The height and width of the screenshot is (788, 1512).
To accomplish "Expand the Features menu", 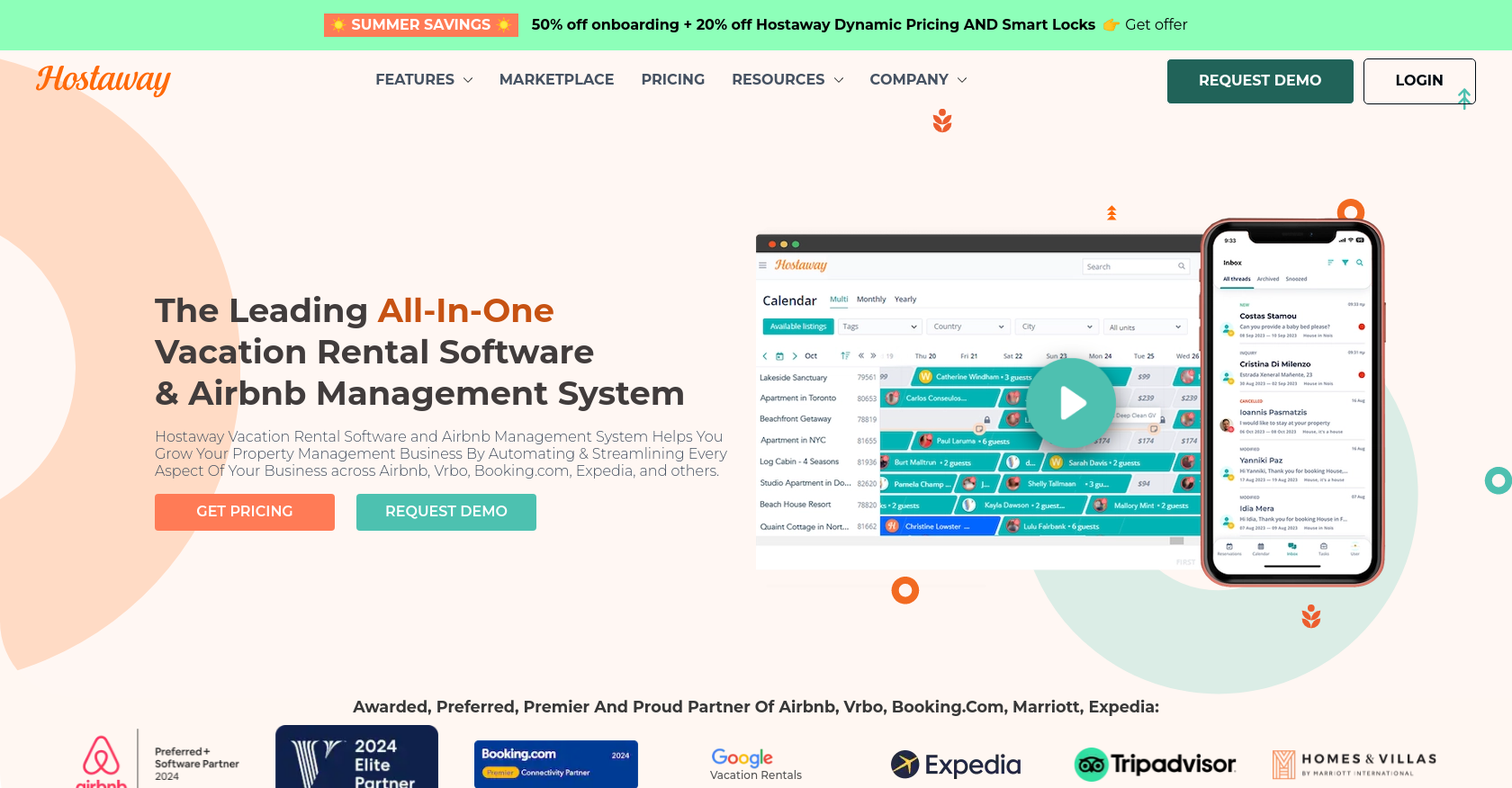I will point(424,79).
